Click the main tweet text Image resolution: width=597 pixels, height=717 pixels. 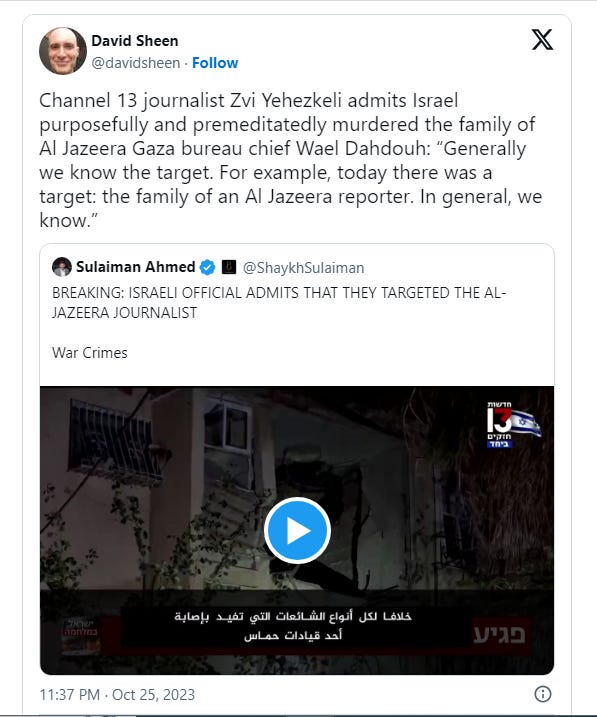point(291,160)
